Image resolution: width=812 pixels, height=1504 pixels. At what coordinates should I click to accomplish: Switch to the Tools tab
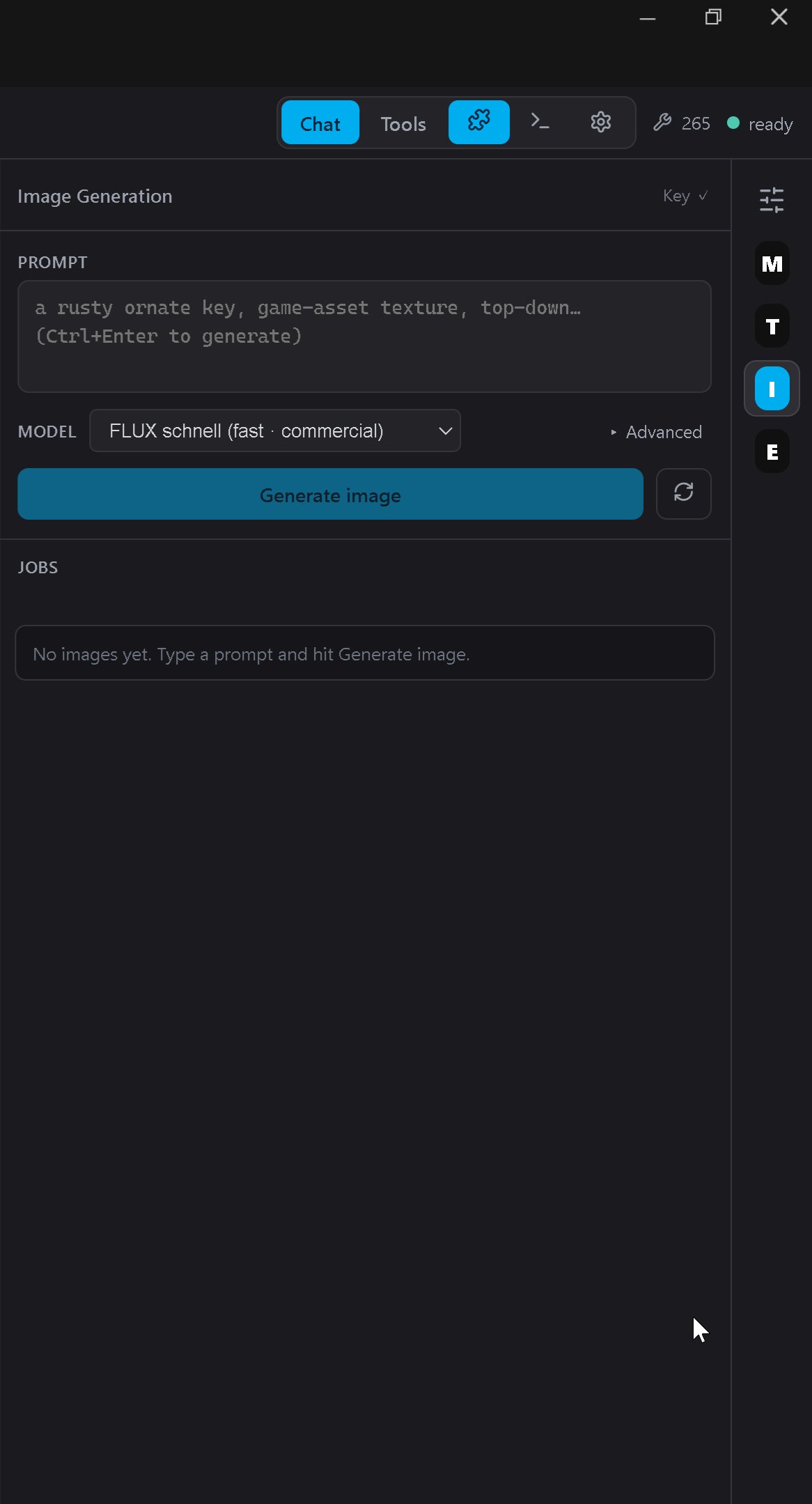tap(403, 123)
